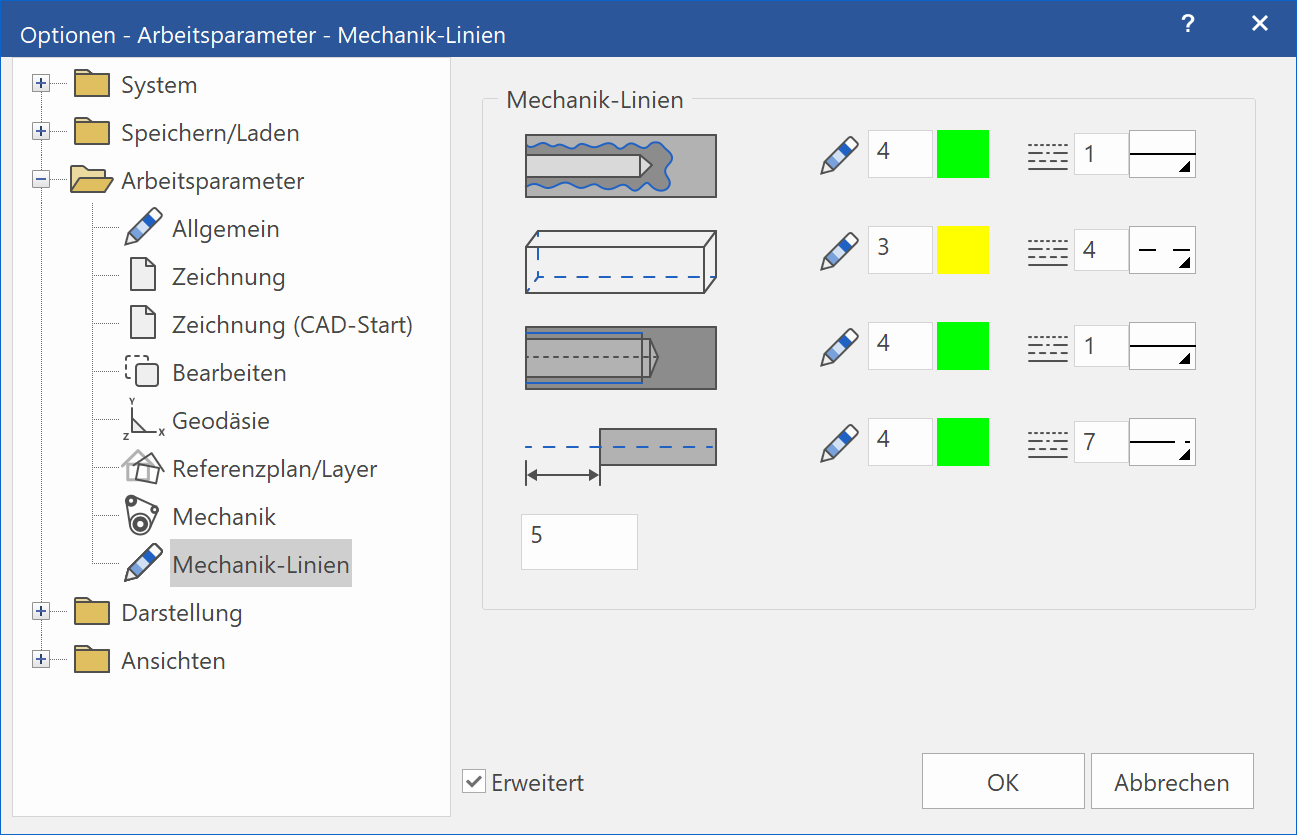Click the Ansichten folder icon
Image resolution: width=1297 pixels, height=835 pixels.
point(92,660)
